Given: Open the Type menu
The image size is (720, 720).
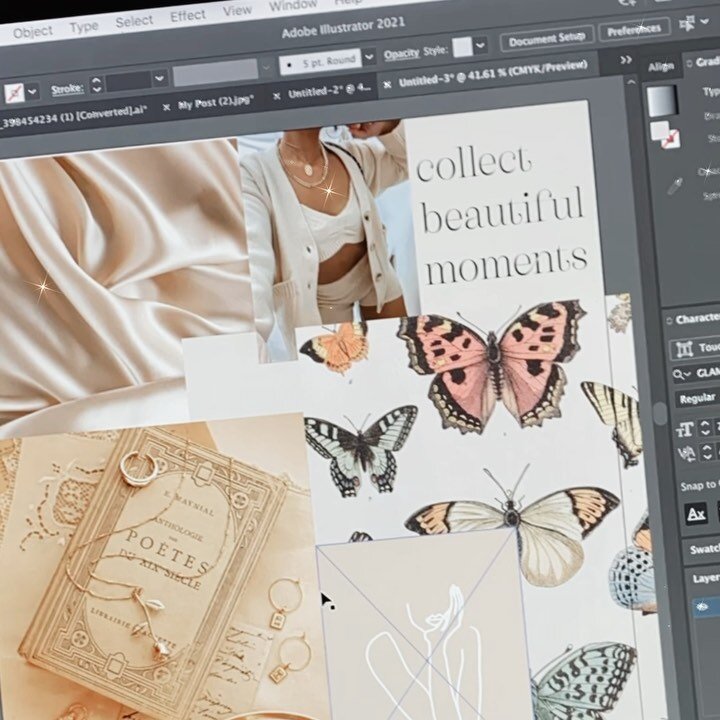Looking at the screenshot, I should [x=84, y=27].
